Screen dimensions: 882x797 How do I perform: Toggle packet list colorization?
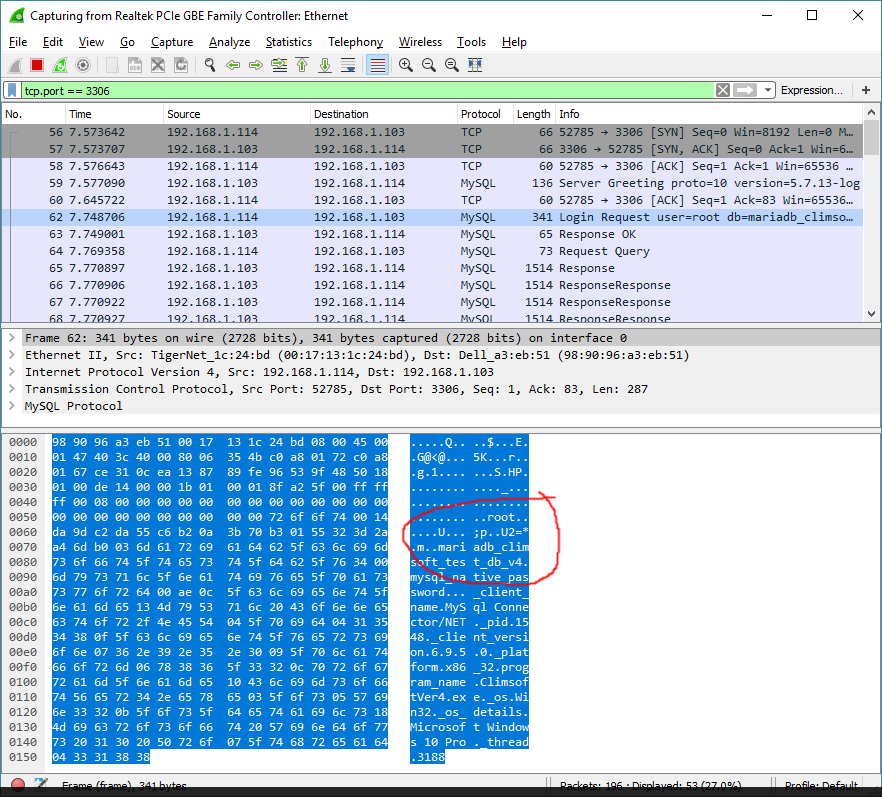point(378,64)
